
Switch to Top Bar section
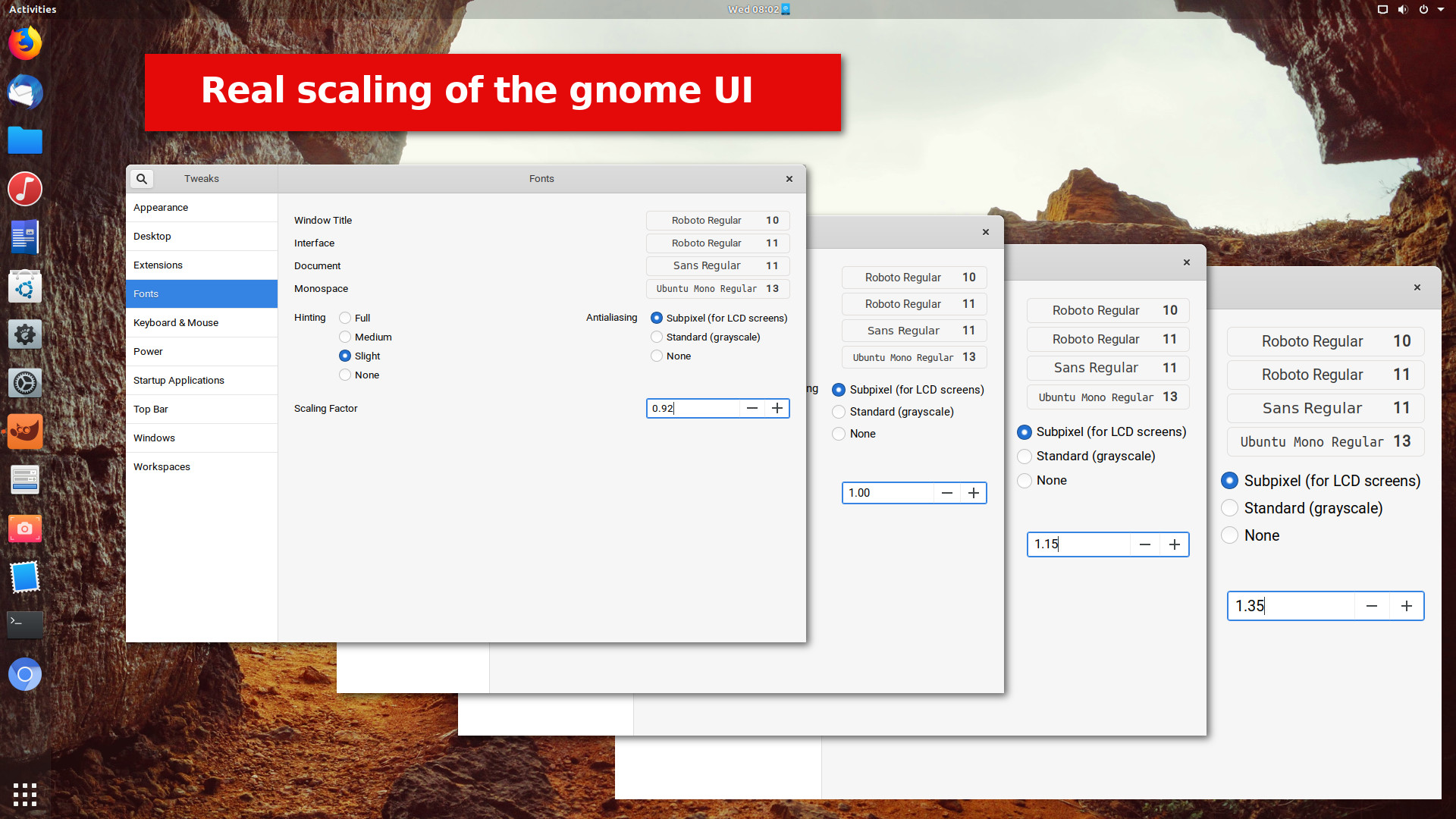[202, 409]
